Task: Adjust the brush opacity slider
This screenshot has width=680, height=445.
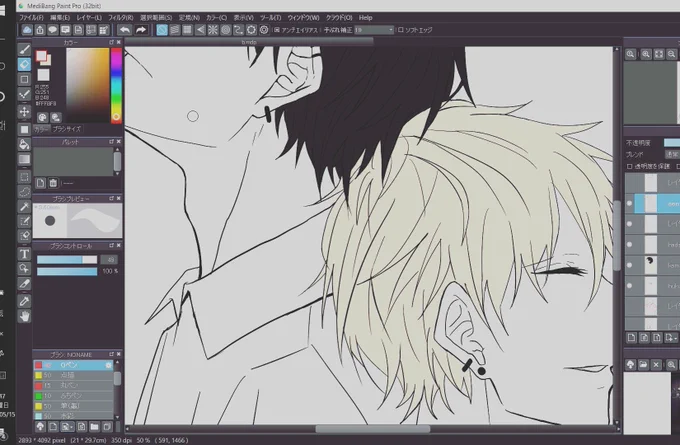Action: click(67, 272)
